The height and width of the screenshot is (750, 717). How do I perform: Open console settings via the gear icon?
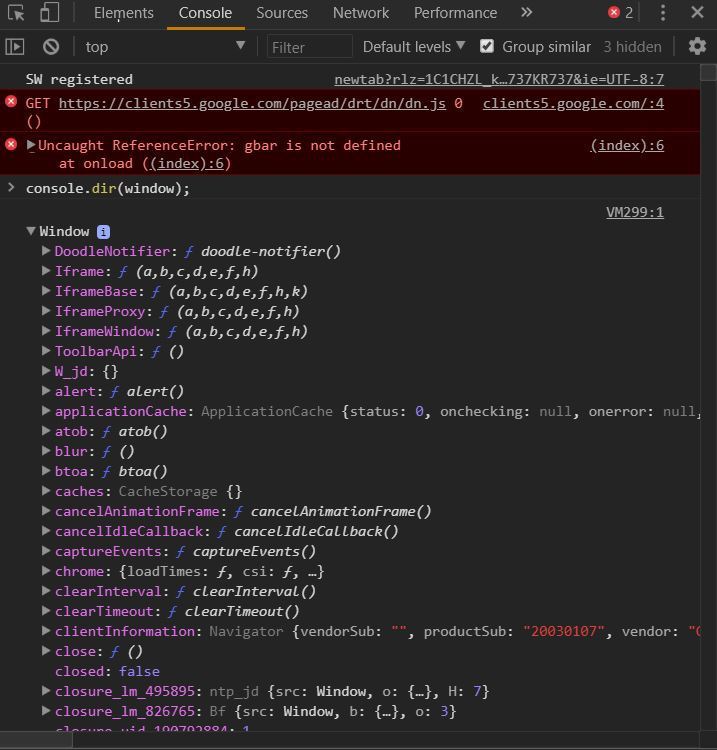(697, 46)
